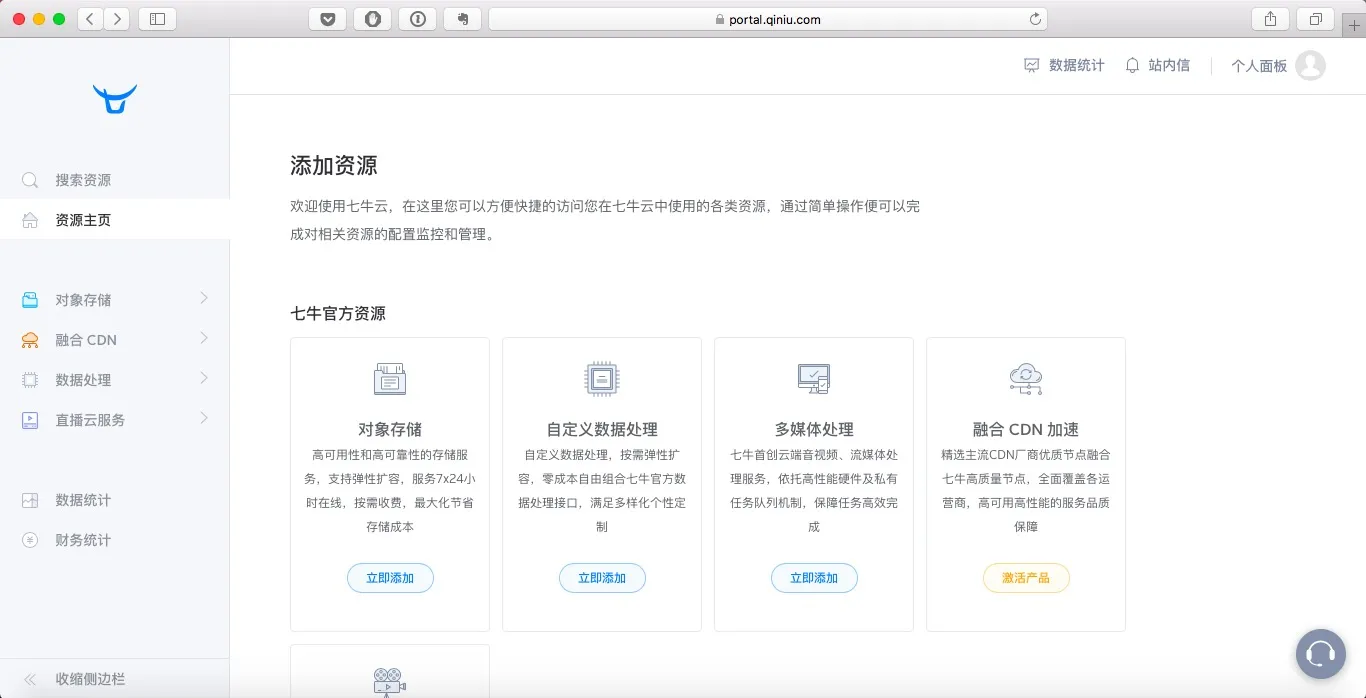This screenshot has width=1366, height=698.
Task: Click the 多媒体处理 card monitor illustration
Action: (814, 379)
